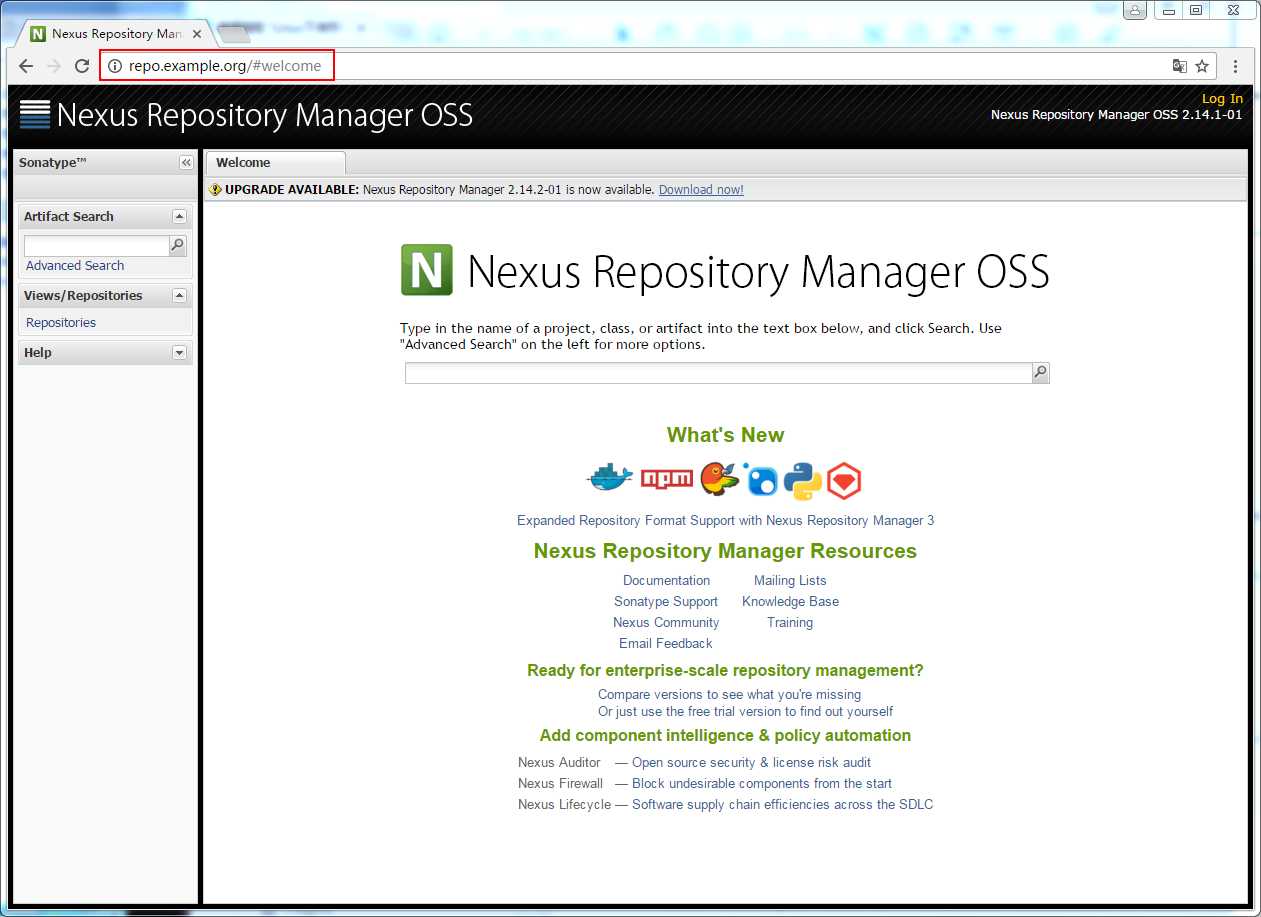1261x917 pixels.
Task: Open the Email Feedback link
Action: tap(666, 643)
